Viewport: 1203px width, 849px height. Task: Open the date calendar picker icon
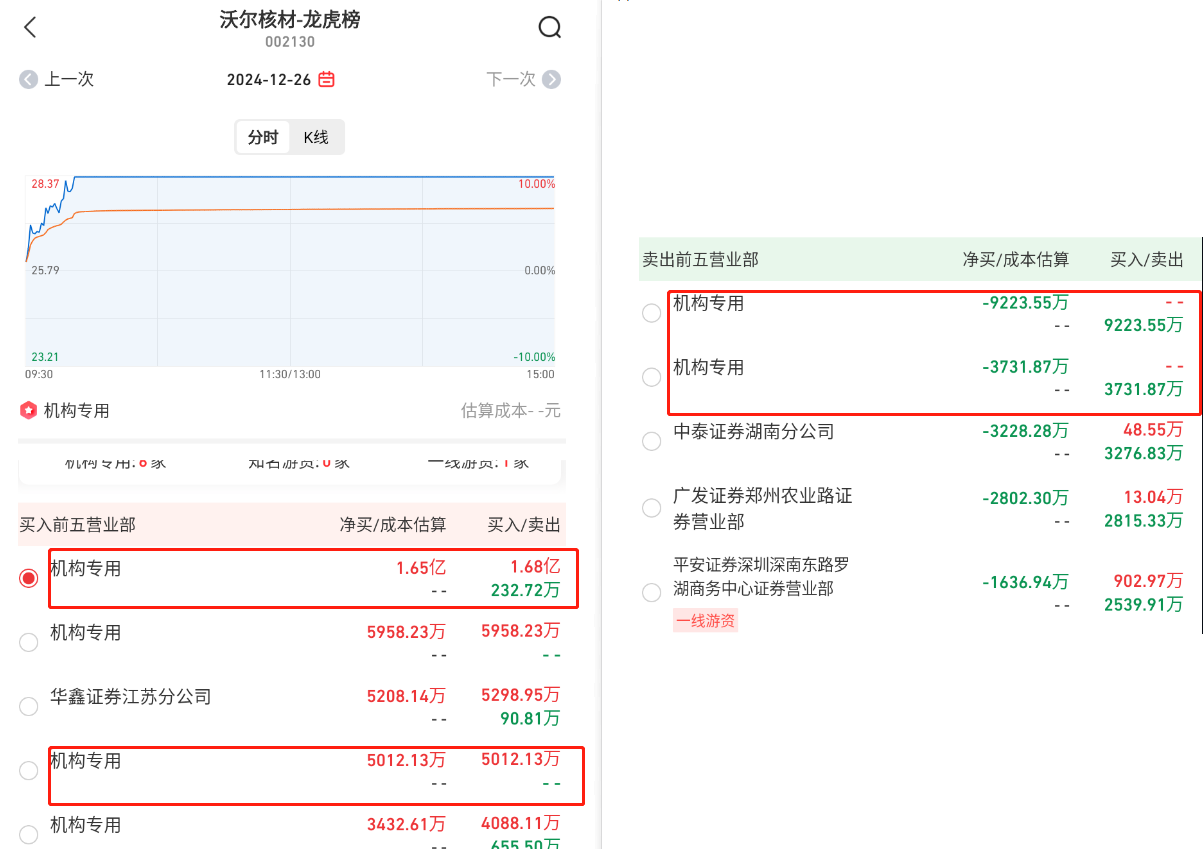coord(327,80)
